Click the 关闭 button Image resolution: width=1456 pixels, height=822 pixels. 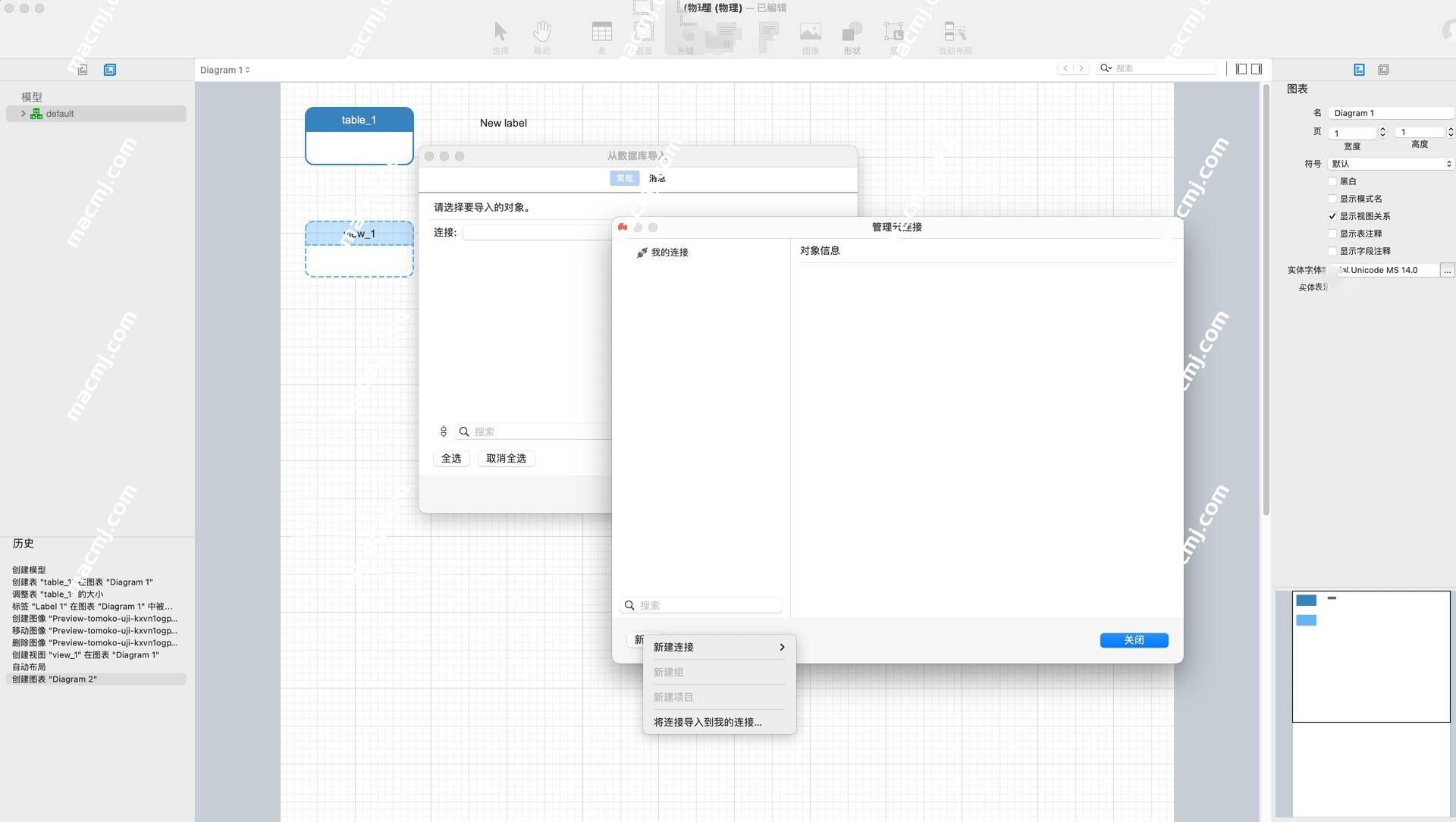(x=1134, y=640)
